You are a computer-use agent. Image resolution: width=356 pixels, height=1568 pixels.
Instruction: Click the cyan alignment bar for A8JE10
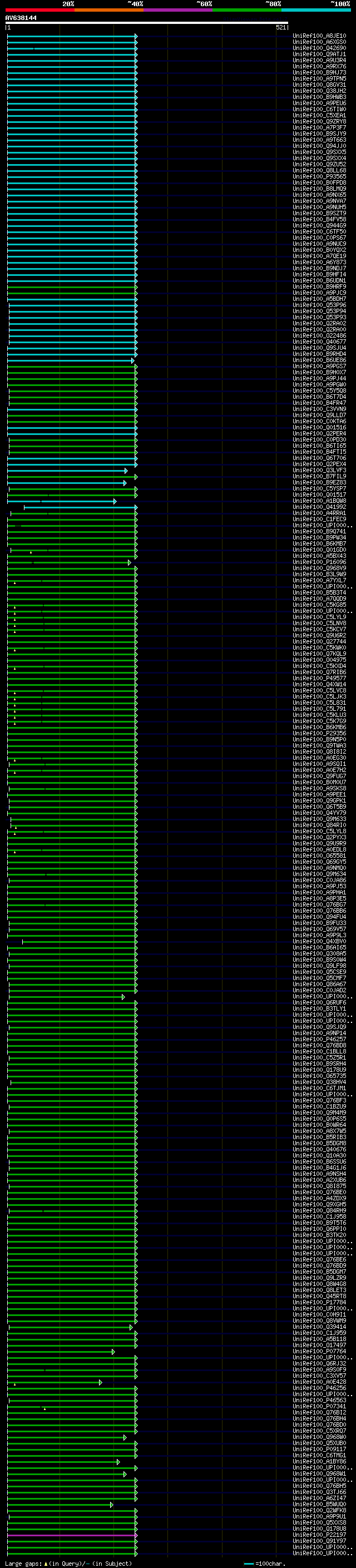(72, 36)
